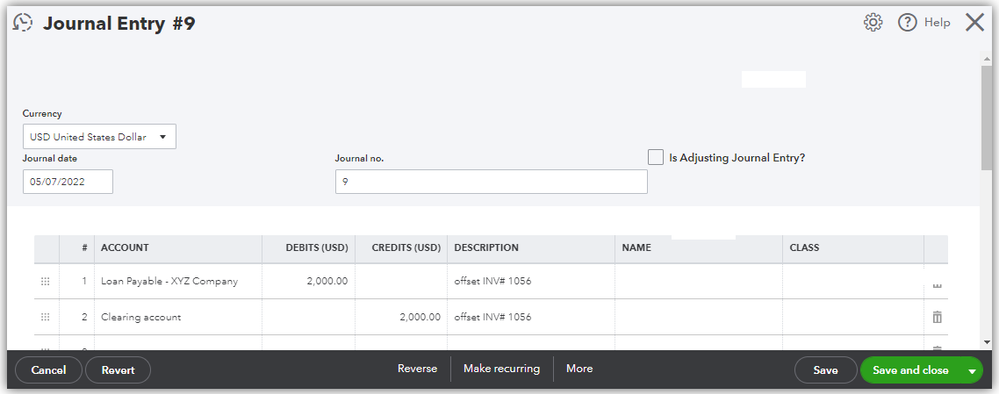999x394 pixels.
Task: Select Loan Payable - XYZ Company account cell
Action: [x=178, y=281]
